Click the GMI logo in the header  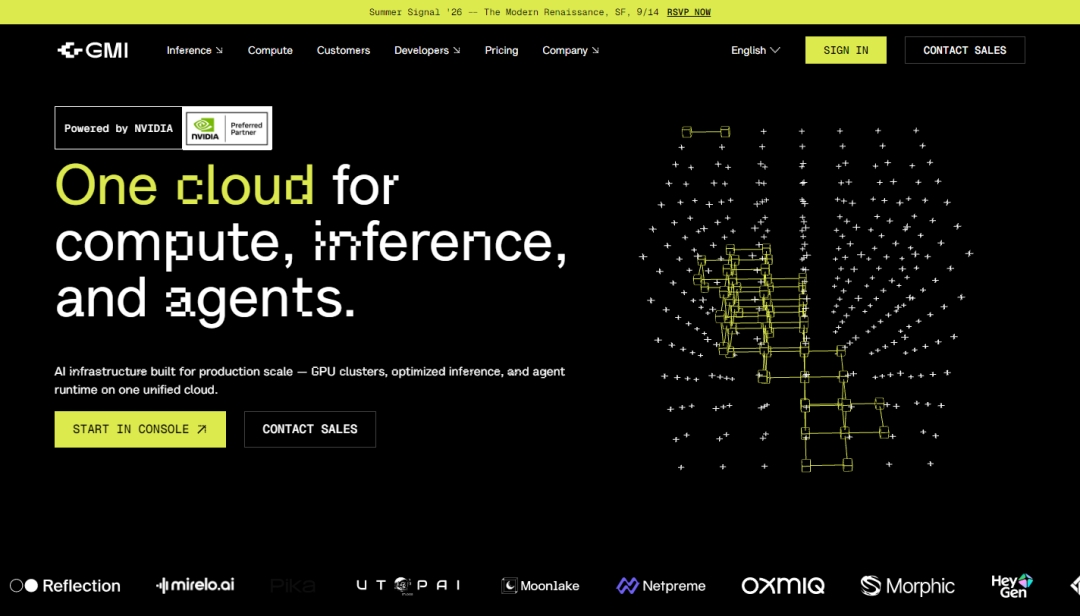92,50
